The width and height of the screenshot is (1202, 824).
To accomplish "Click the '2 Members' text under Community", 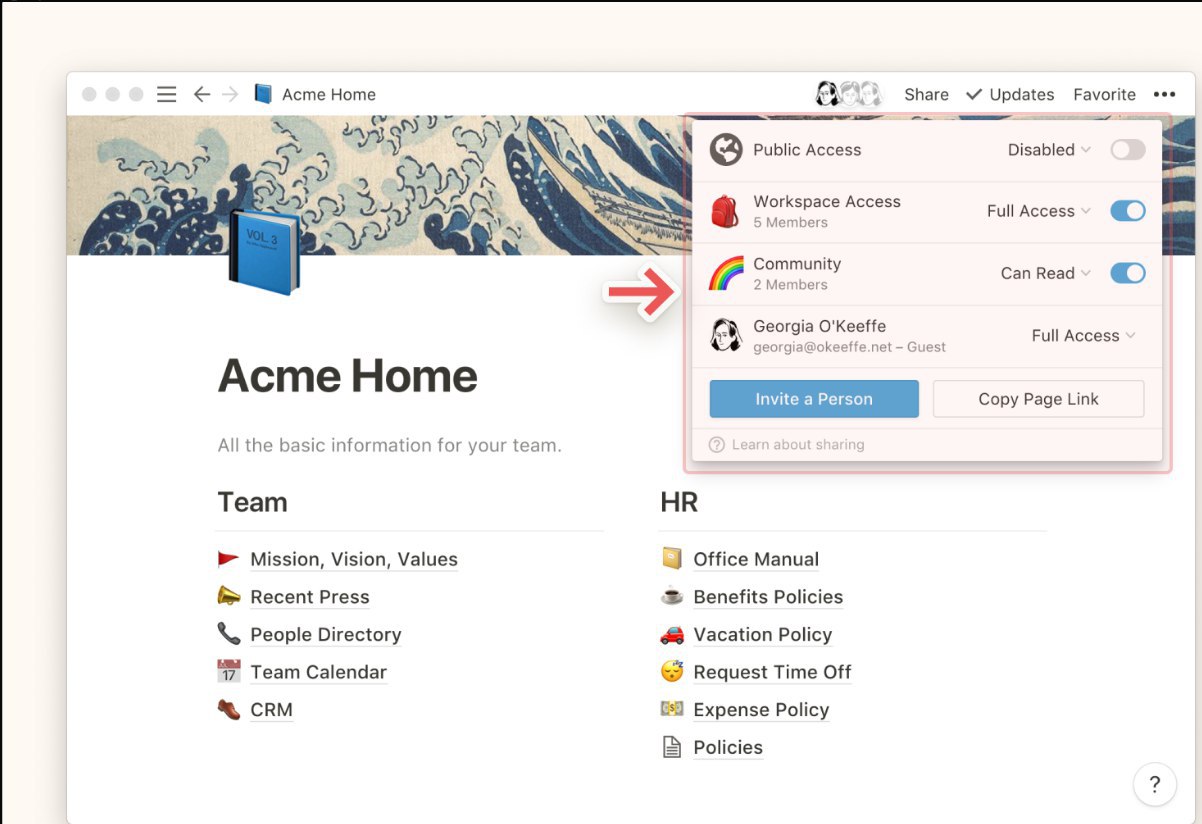I will (790, 285).
